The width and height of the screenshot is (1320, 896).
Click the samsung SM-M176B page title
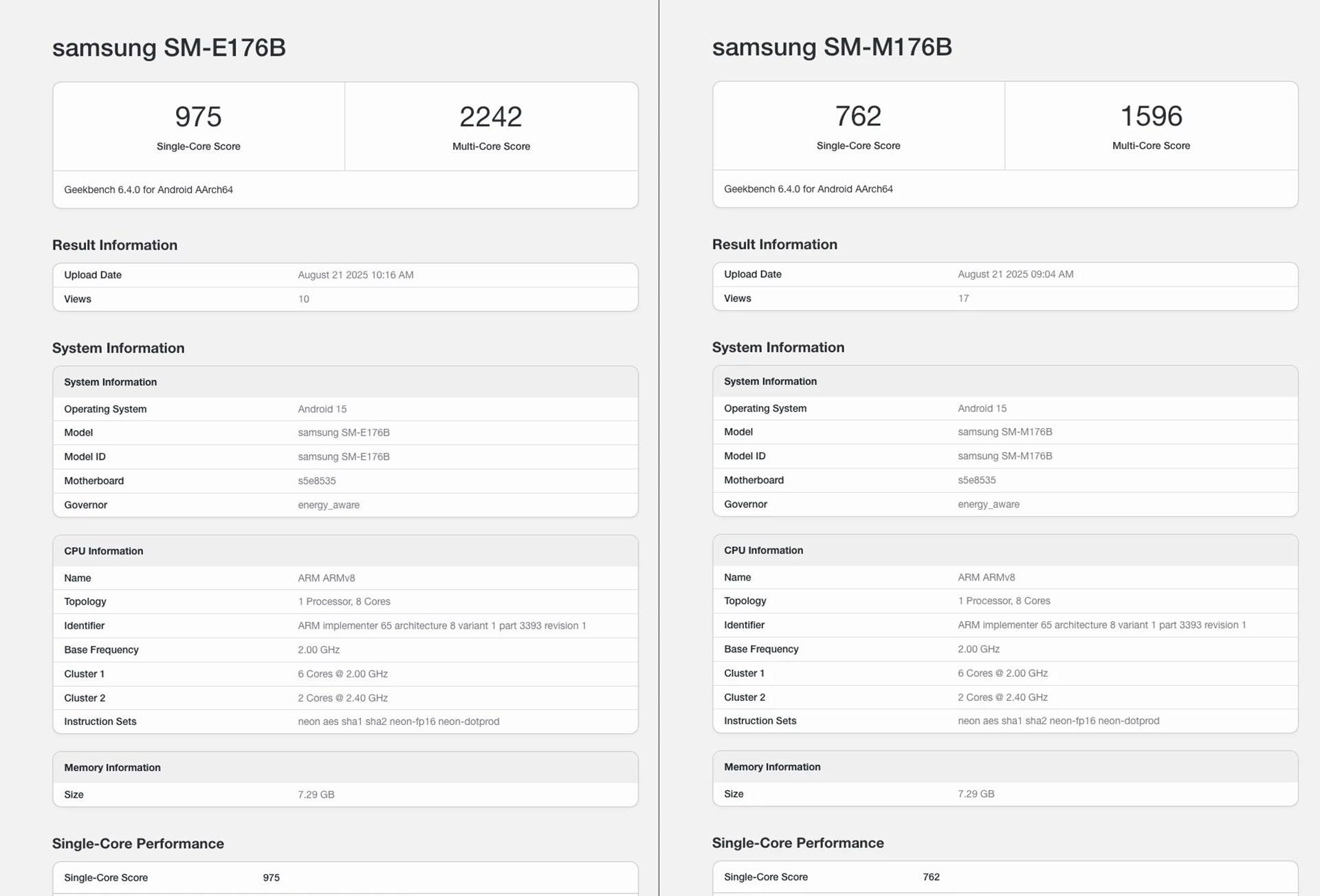coord(832,47)
